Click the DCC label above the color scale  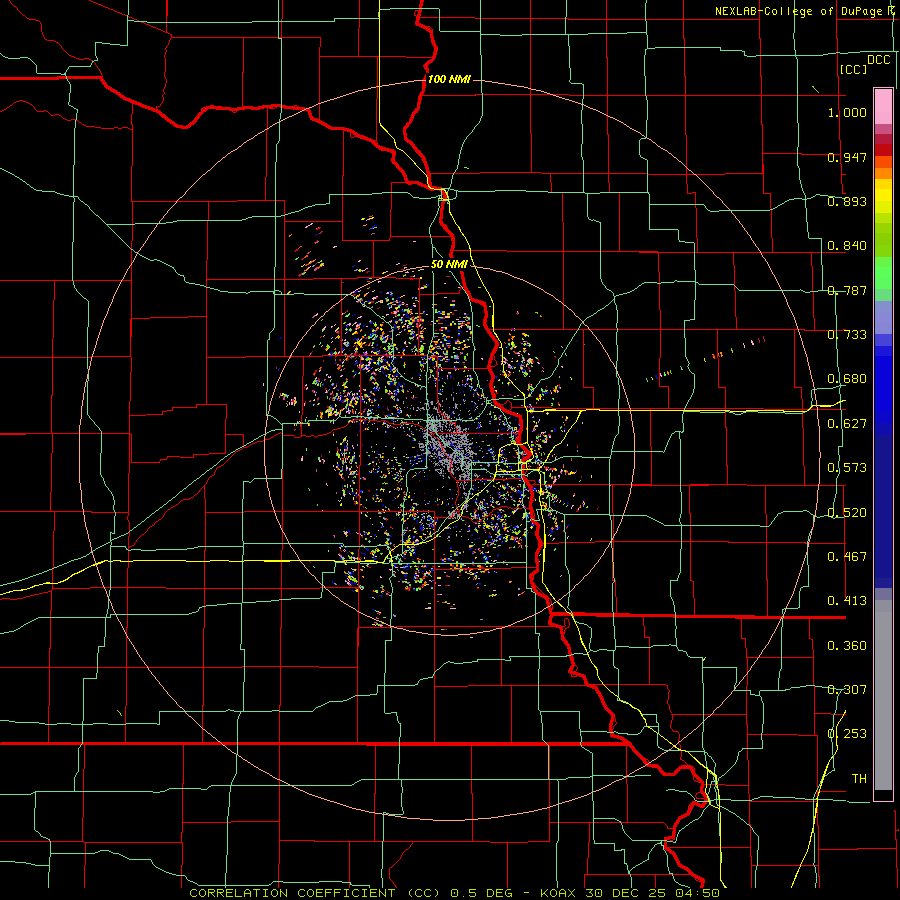click(x=878, y=60)
